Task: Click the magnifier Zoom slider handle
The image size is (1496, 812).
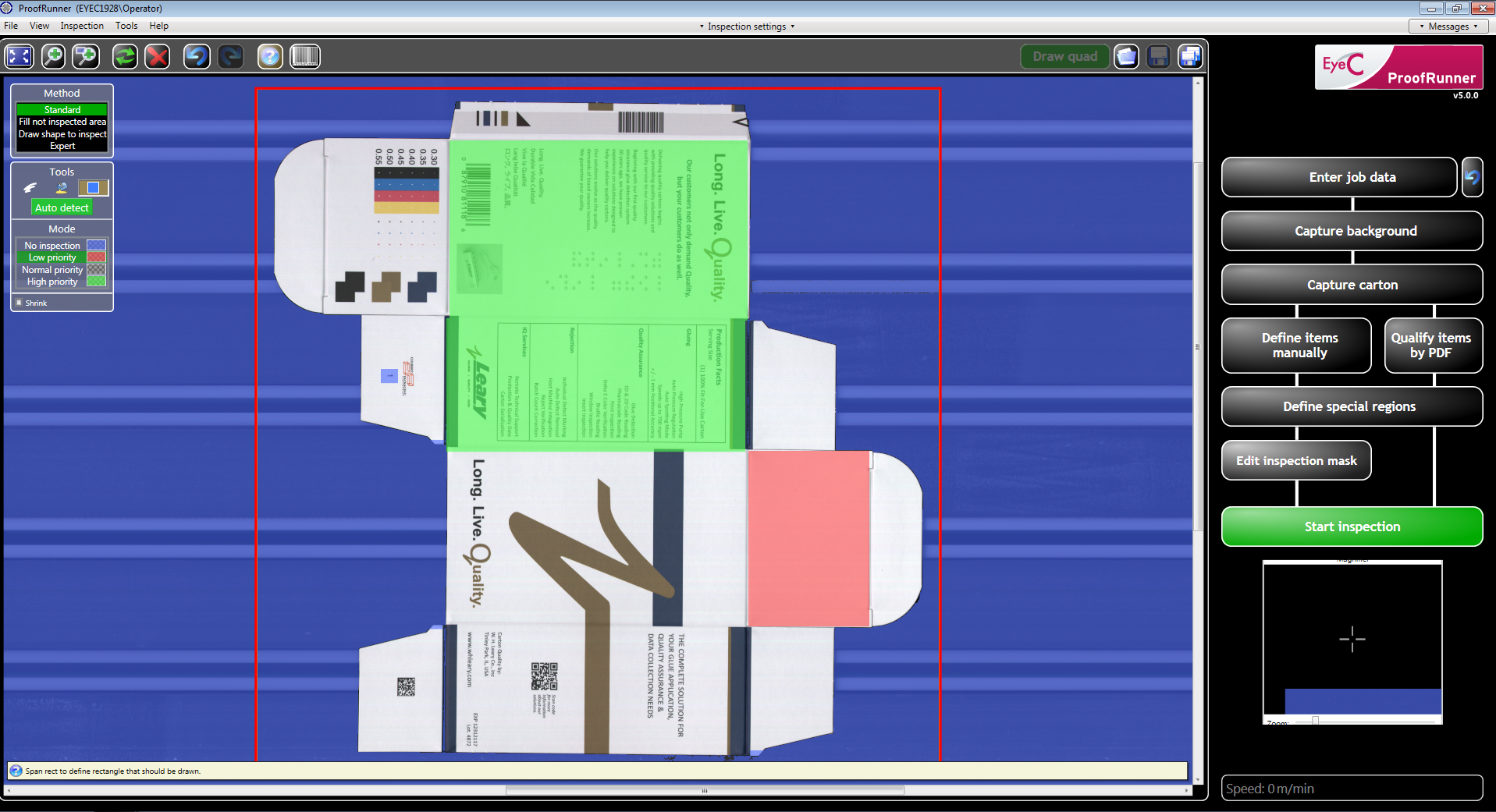Action: pos(1315,721)
